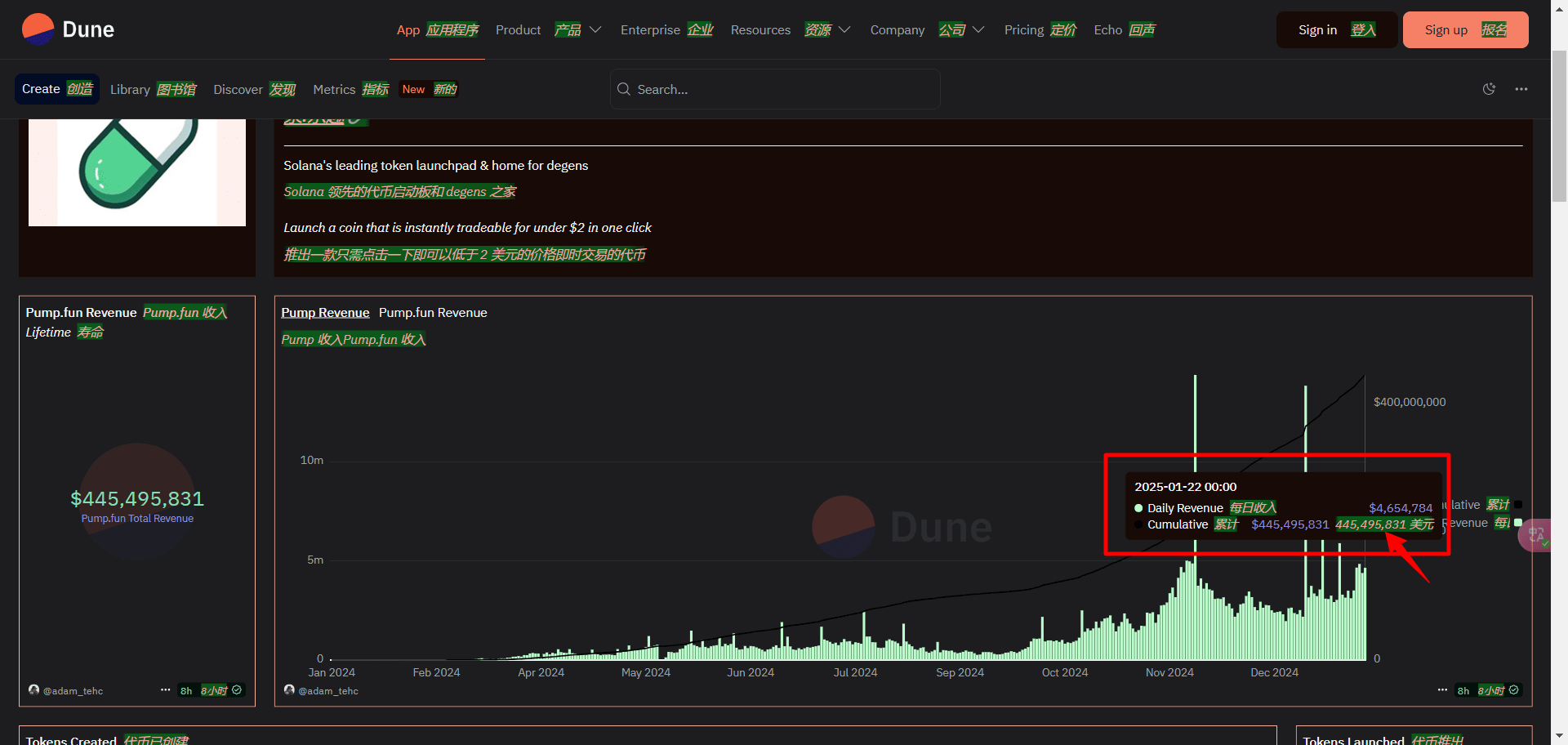Toggle the dark mode moon icon

point(1489,89)
